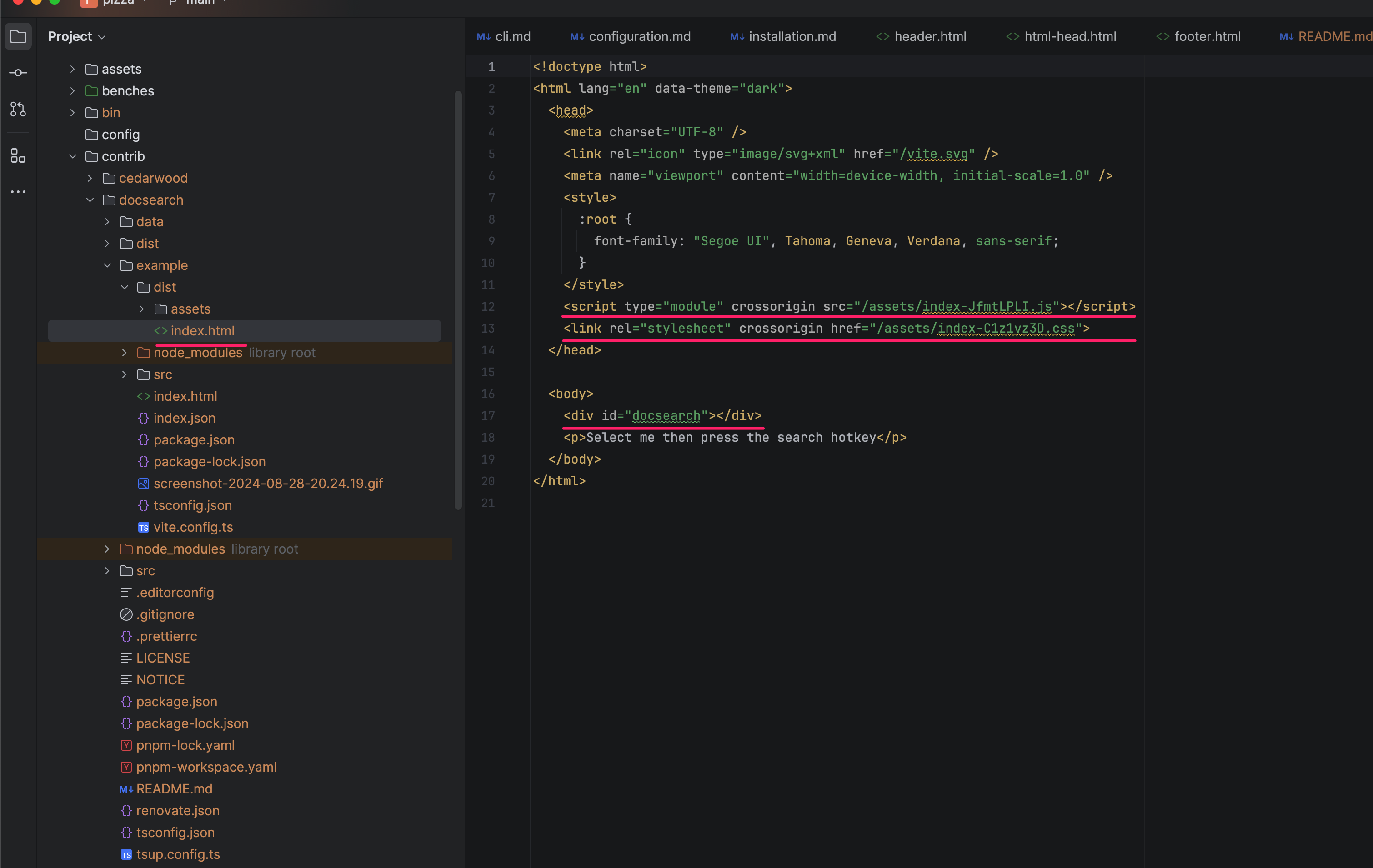Expand the benches folder

[x=72, y=90]
